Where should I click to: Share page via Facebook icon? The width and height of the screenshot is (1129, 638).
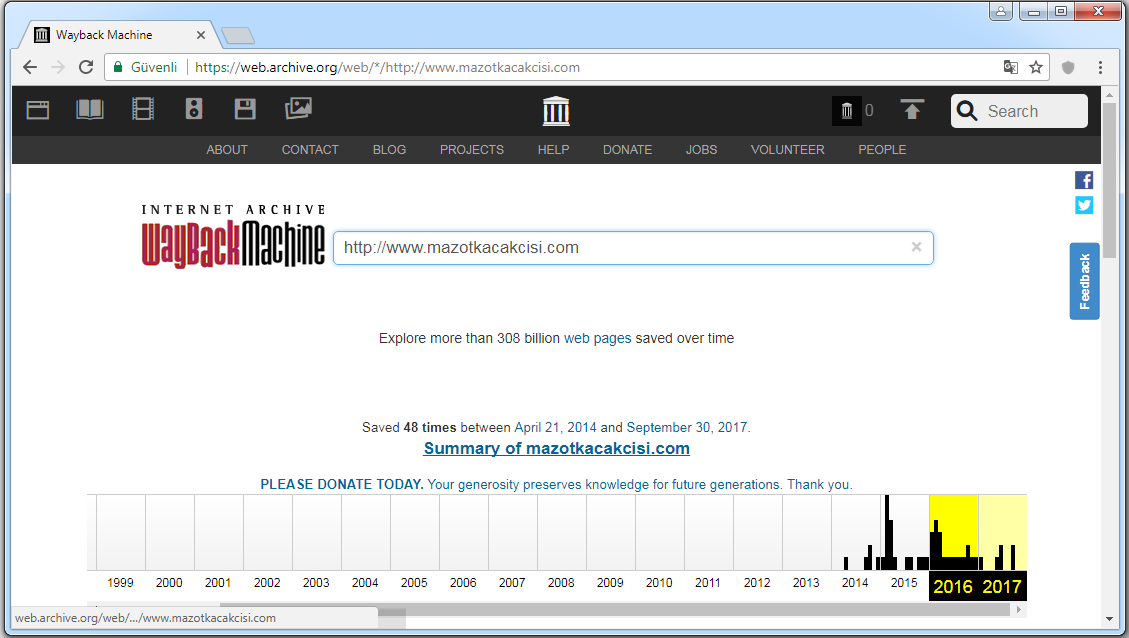pyautogui.click(x=1084, y=180)
